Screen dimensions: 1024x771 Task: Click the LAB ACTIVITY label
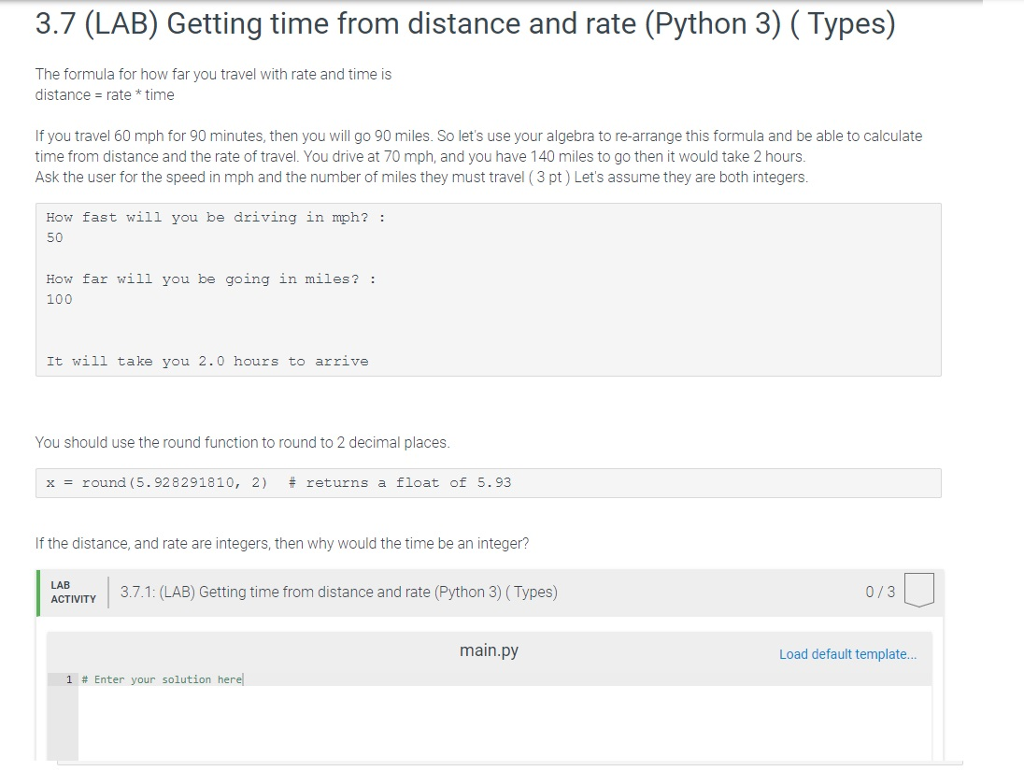(73, 592)
